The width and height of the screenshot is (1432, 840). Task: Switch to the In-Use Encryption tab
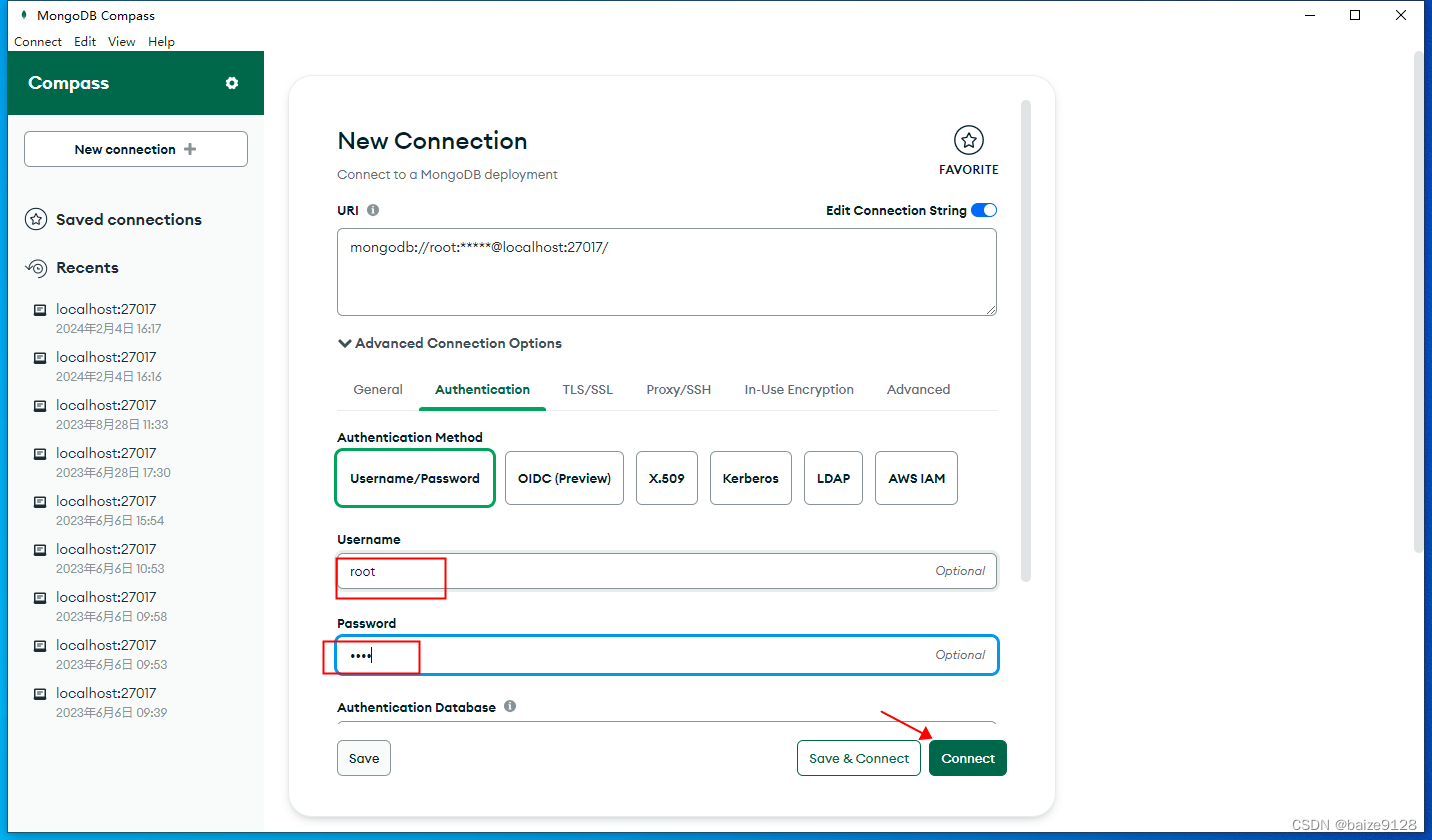point(799,390)
